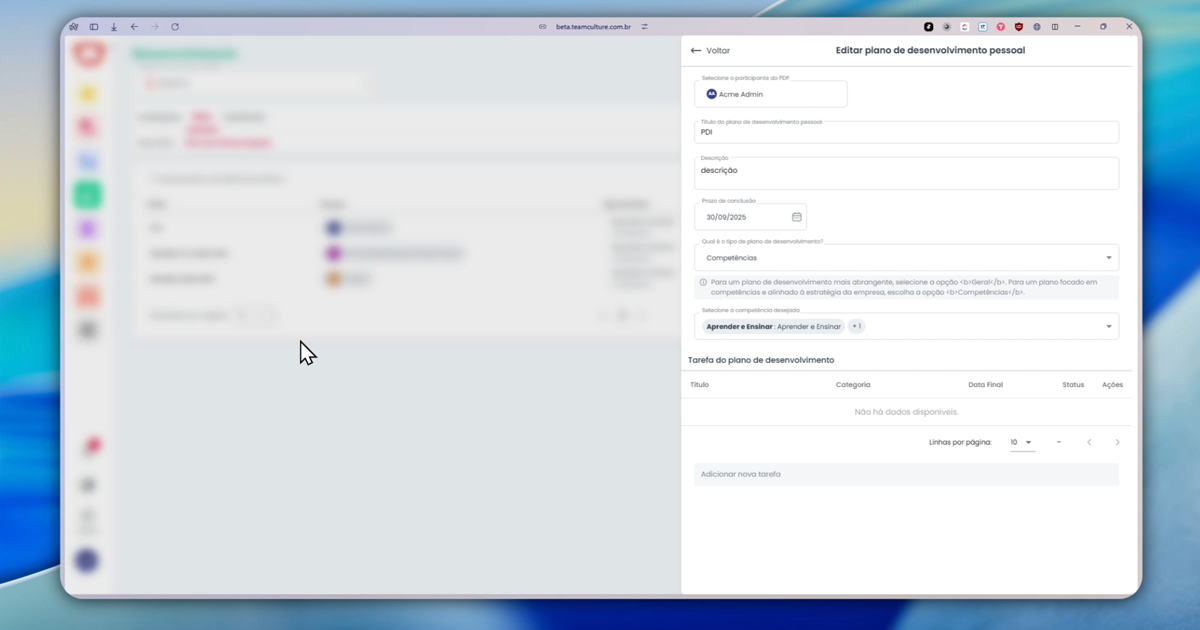Edit the PDI title input field
This screenshot has width=1200, height=630.
point(906,132)
